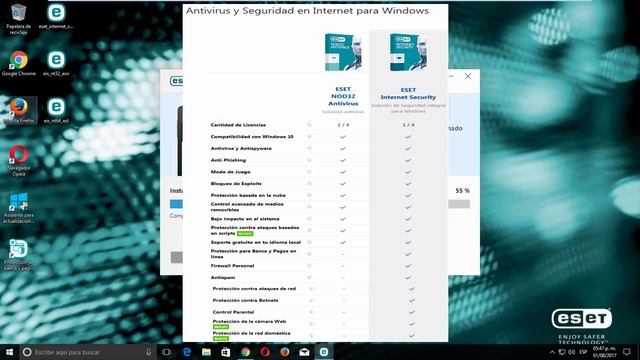The height and width of the screenshot is (360, 640).
Task: Open the Windows Start menu
Action: coord(9,352)
